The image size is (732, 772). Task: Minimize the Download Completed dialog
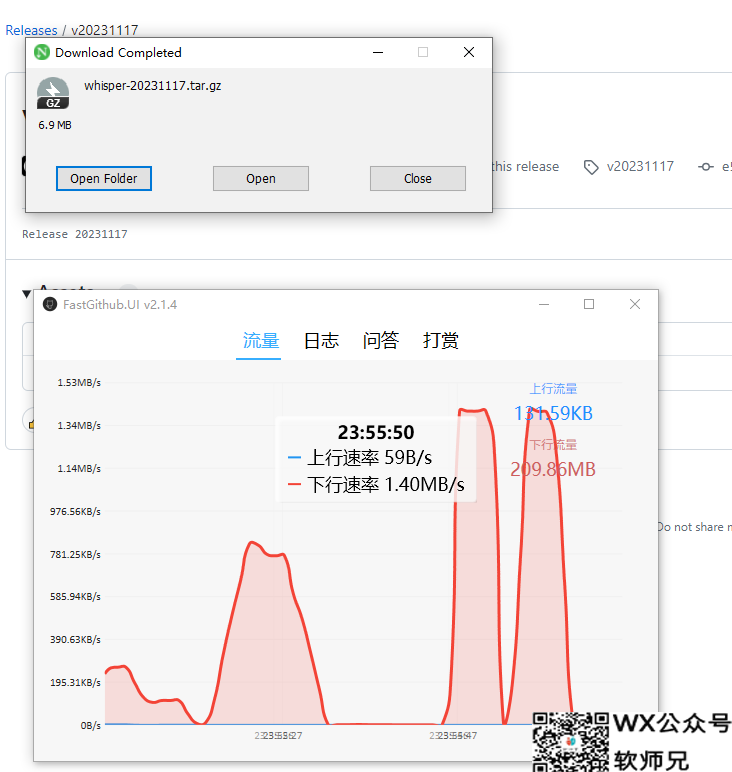coord(378,52)
